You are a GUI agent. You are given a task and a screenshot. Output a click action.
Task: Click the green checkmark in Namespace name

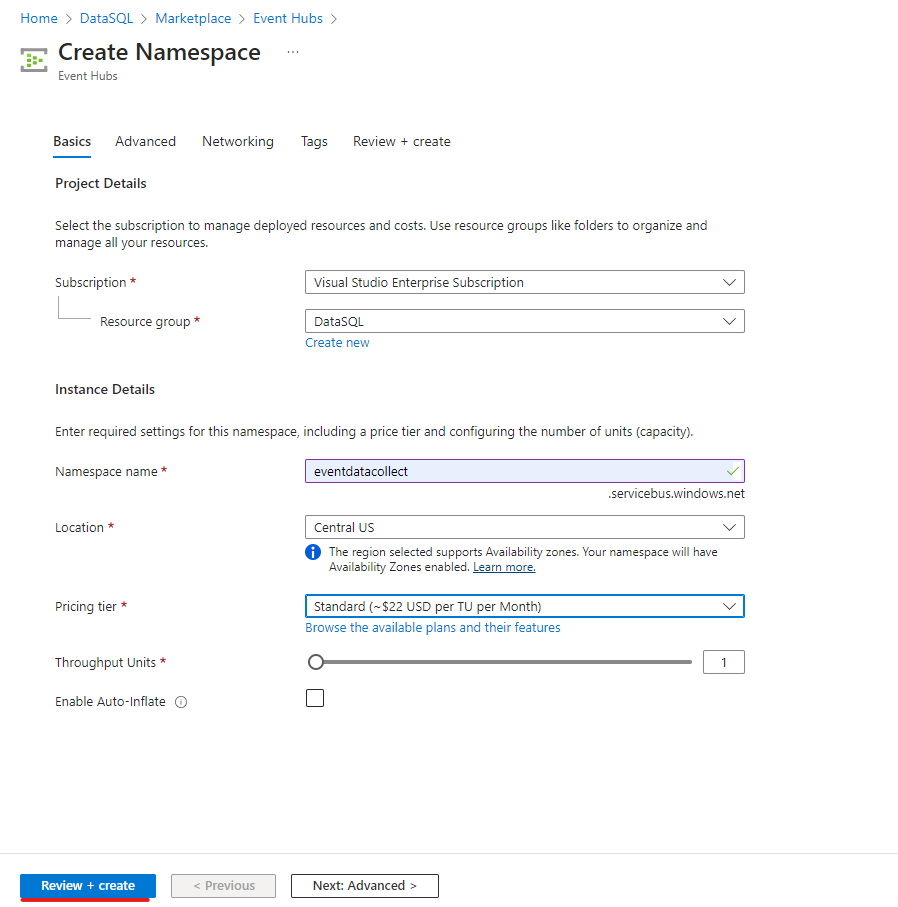click(x=733, y=471)
